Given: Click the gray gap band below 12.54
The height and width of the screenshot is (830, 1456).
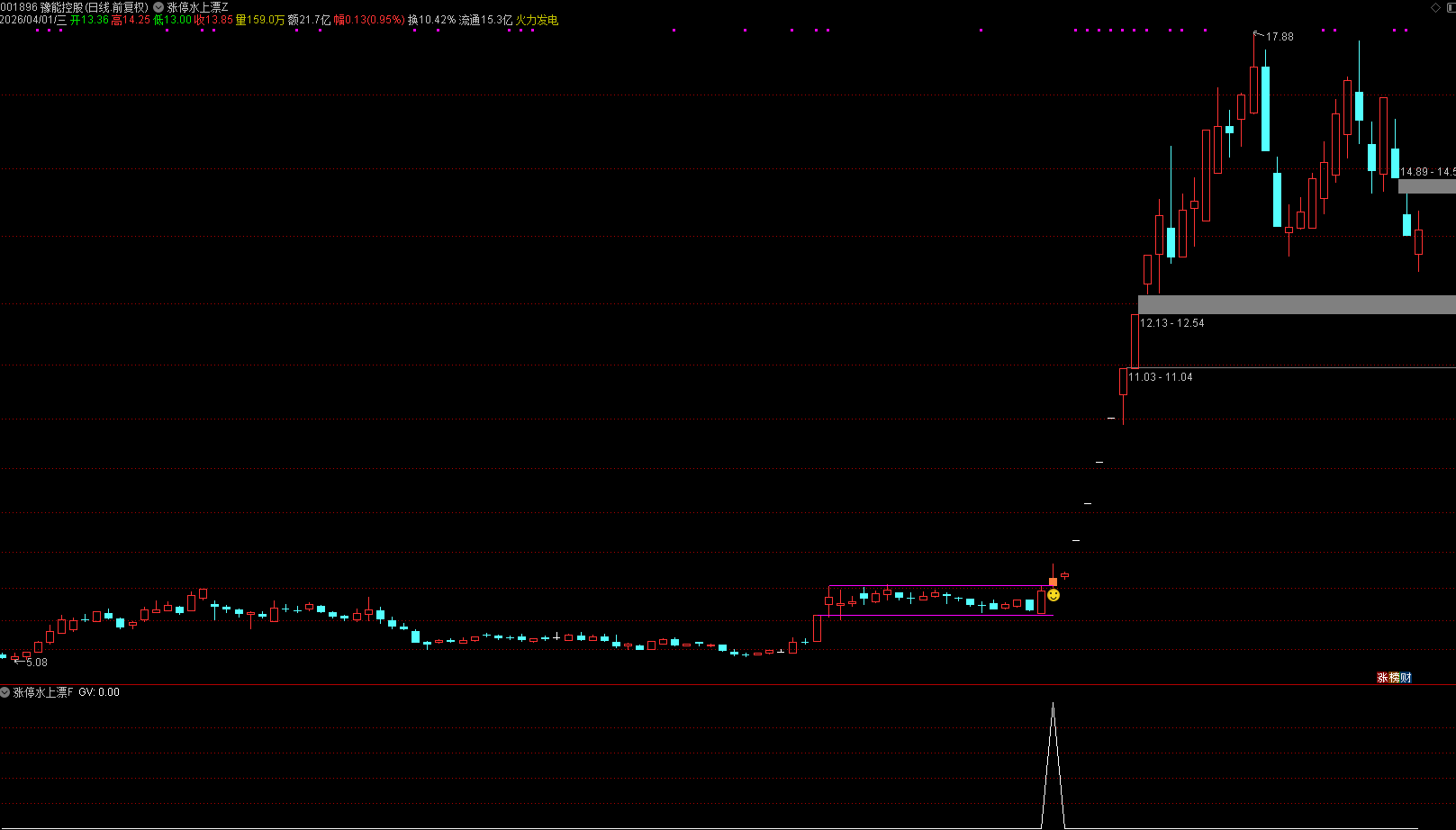Looking at the screenshot, I should coord(1297,305).
